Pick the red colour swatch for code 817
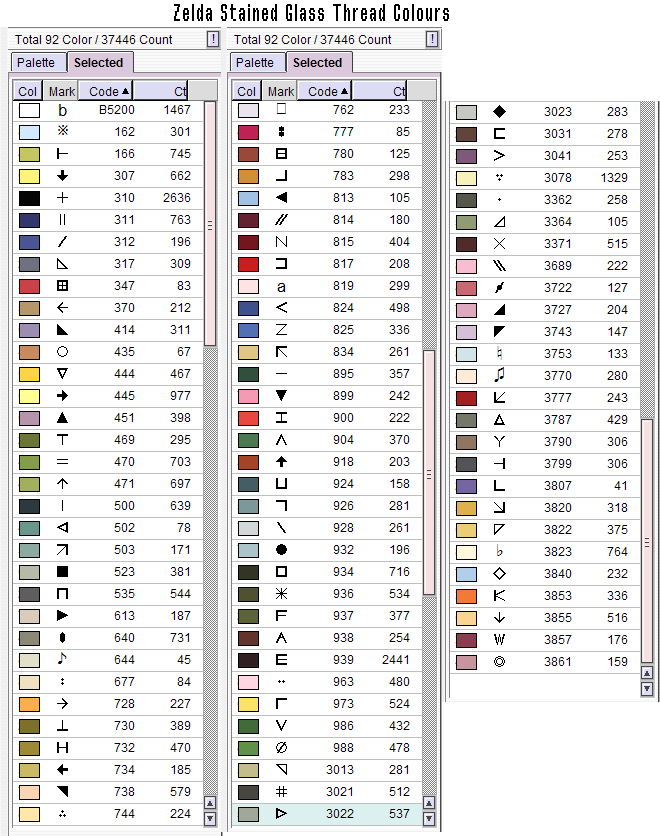Viewport: 660px width, 836px height. point(248,264)
